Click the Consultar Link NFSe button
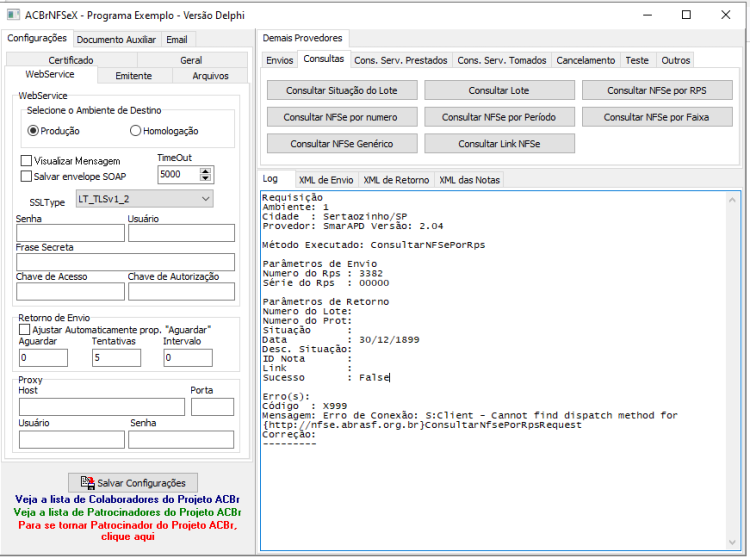 499,144
